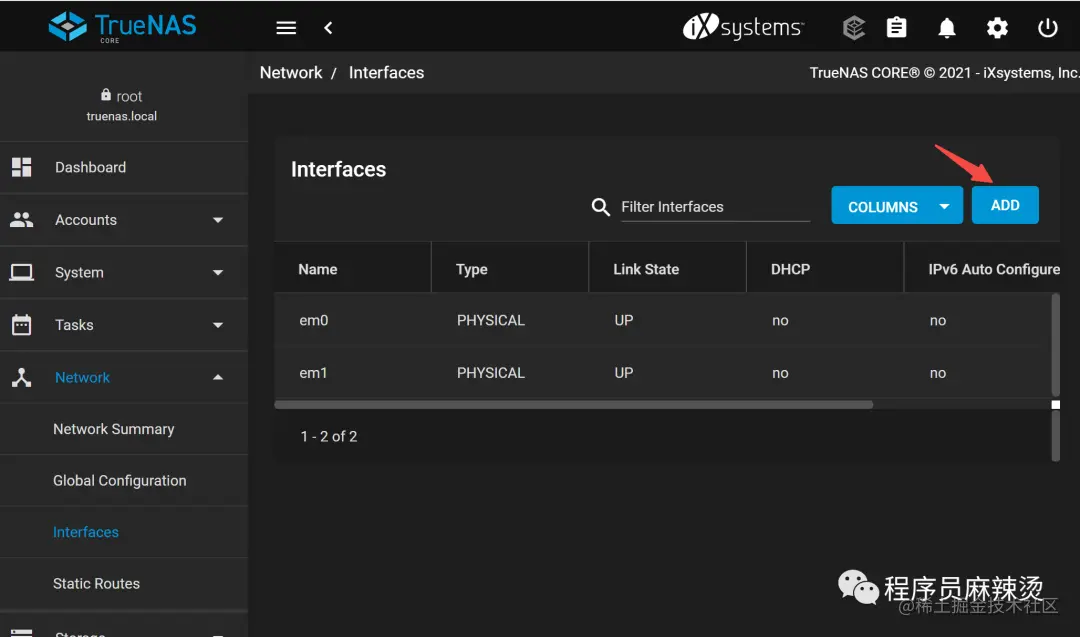
Task: Click the table's horizontal scrollbar
Action: [573, 405]
